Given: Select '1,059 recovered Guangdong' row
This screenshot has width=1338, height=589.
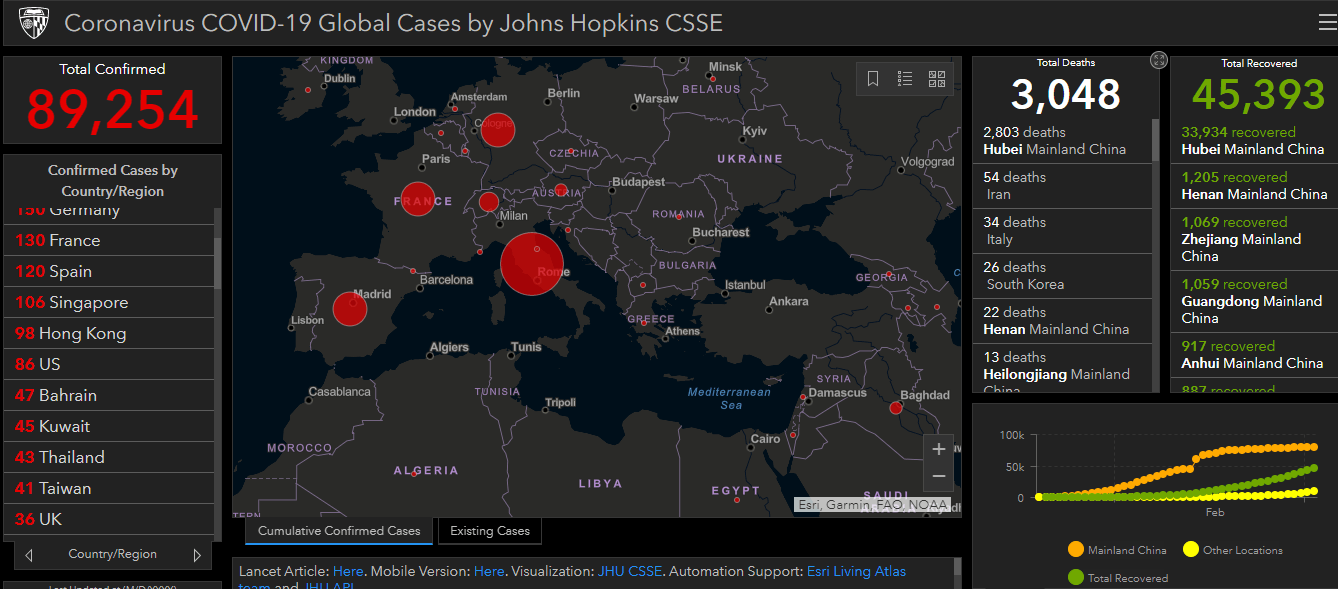Looking at the screenshot, I should click(x=1254, y=301).
